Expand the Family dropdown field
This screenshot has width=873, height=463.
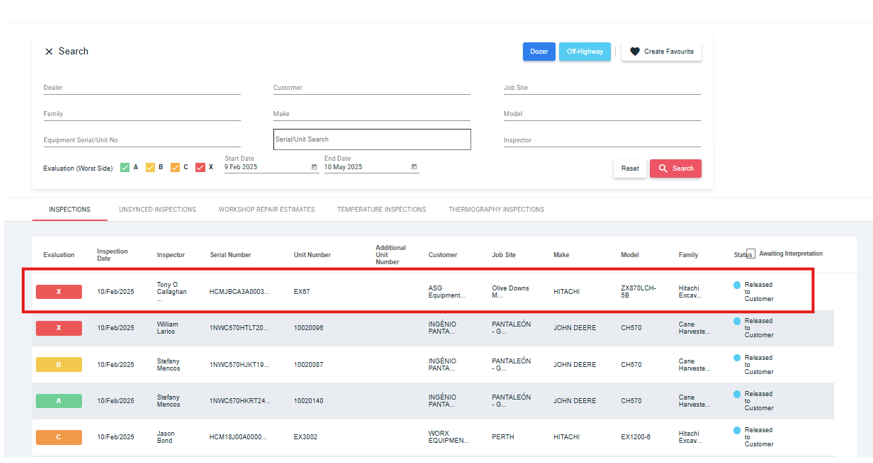point(141,114)
